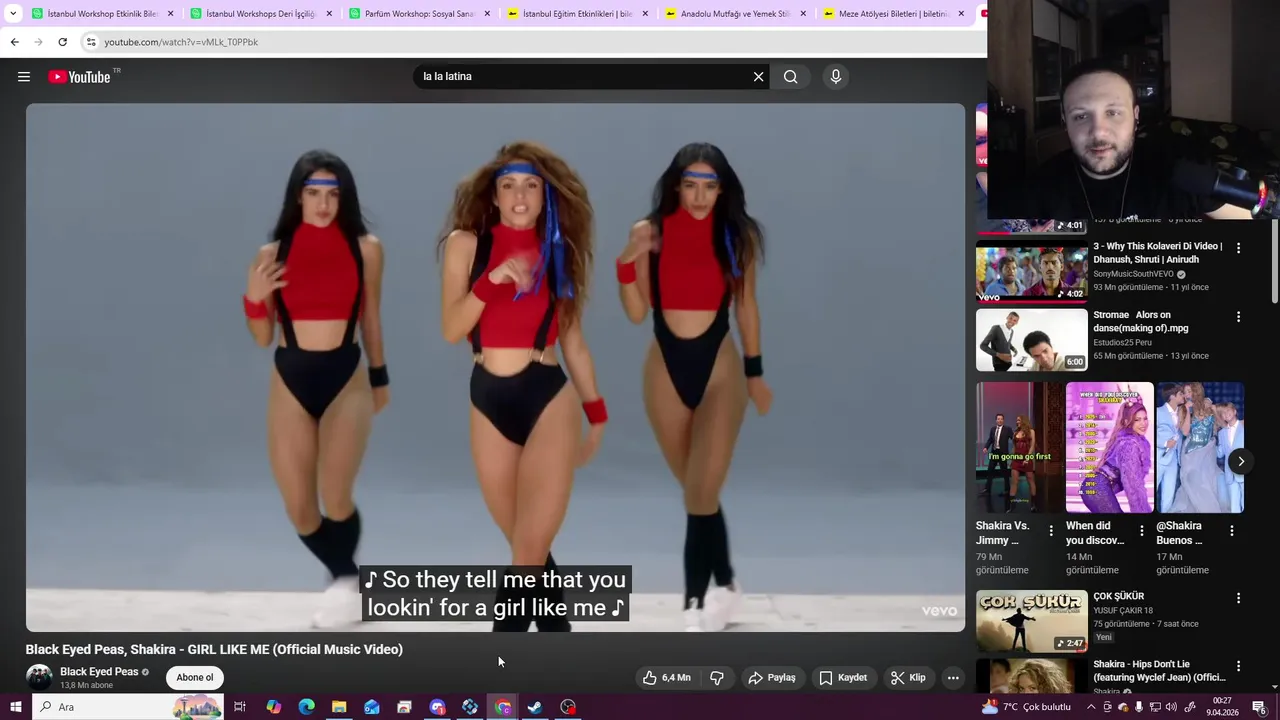Launch Microsoft Edge from taskbar

click(x=306, y=707)
